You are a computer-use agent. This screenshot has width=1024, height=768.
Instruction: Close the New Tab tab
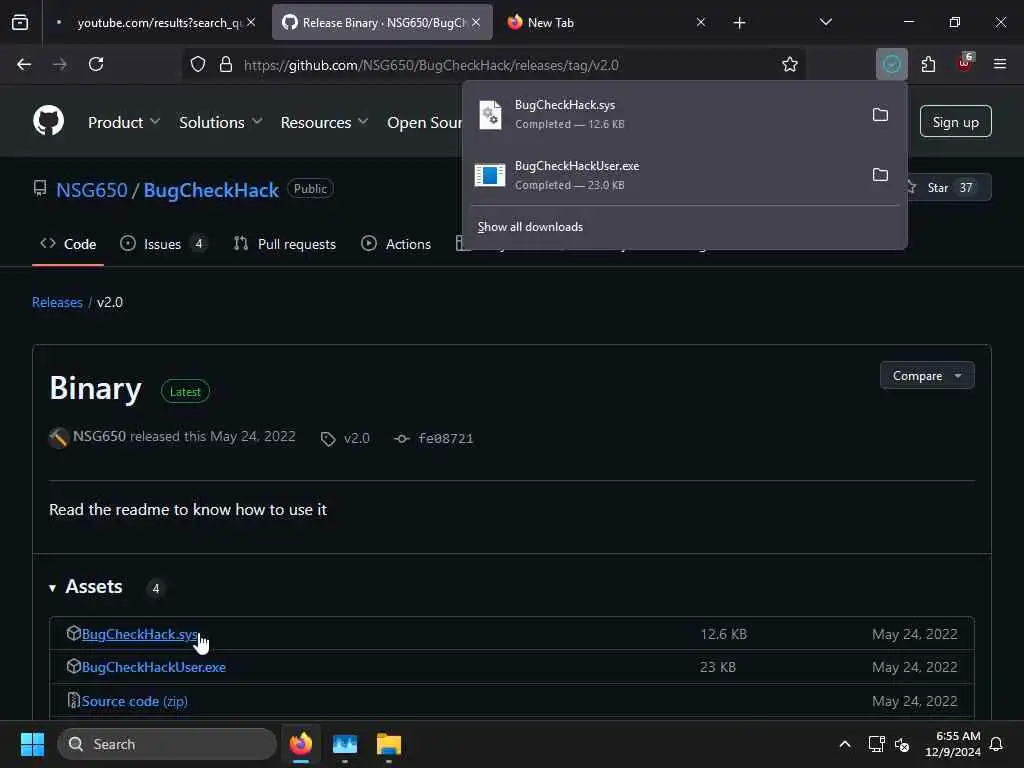click(x=701, y=22)
